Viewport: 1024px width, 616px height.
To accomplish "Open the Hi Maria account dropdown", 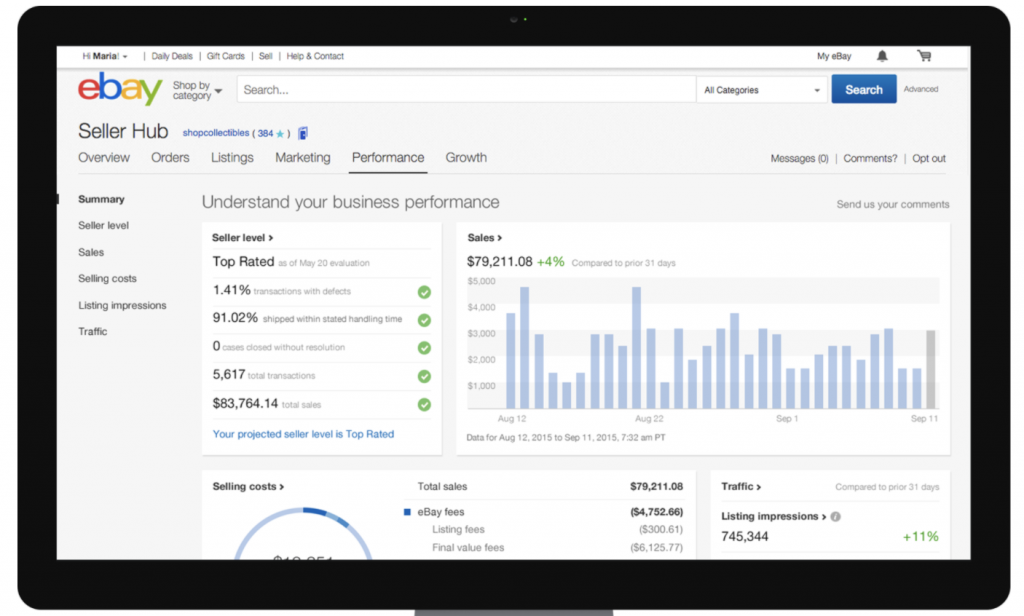I will pos(104,56).
